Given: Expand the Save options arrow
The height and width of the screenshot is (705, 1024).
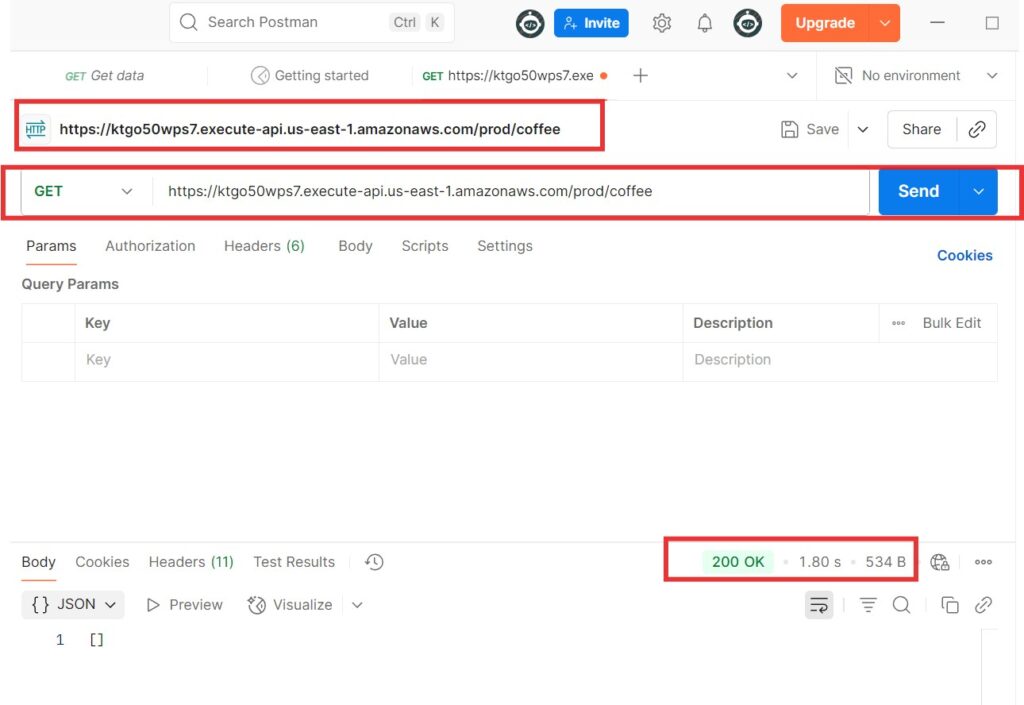Looking at the screenshot, I should tap(862, 129).
